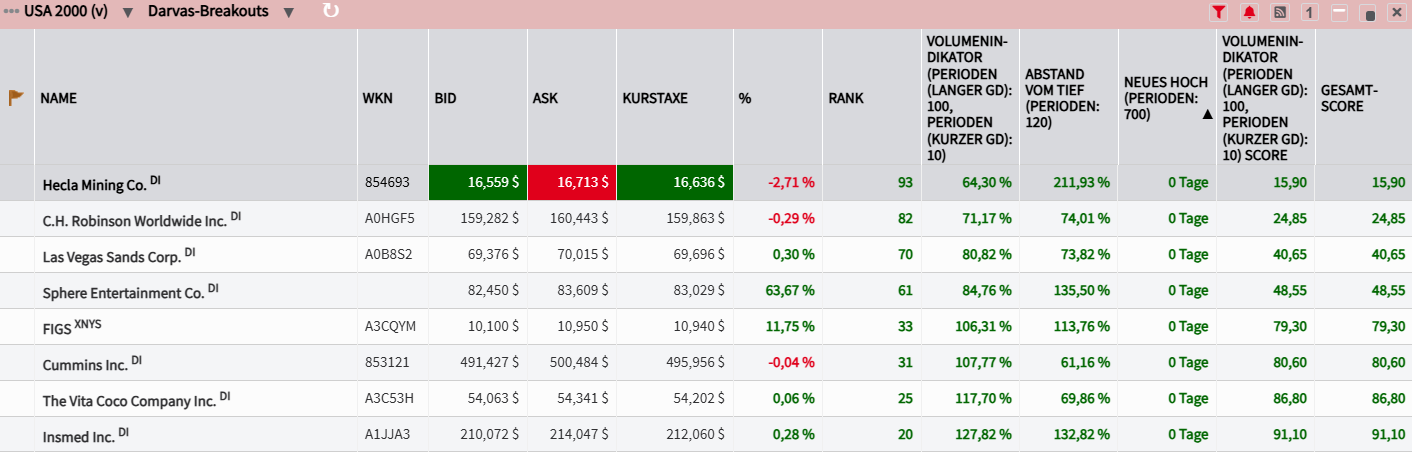Click the three-dot drag handle icon
Image resolution: width=1412 pixels, height=452 pixels.
click(12, 13)
